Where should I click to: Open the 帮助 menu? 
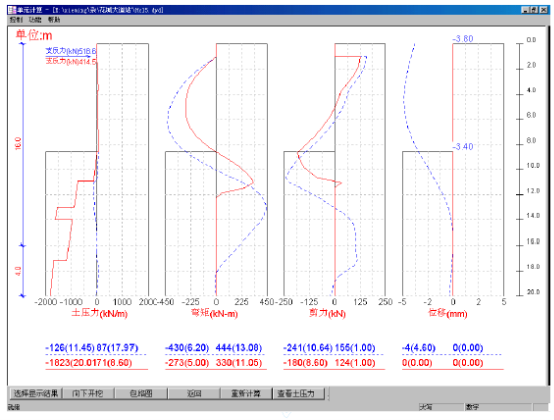coord(54,20)
